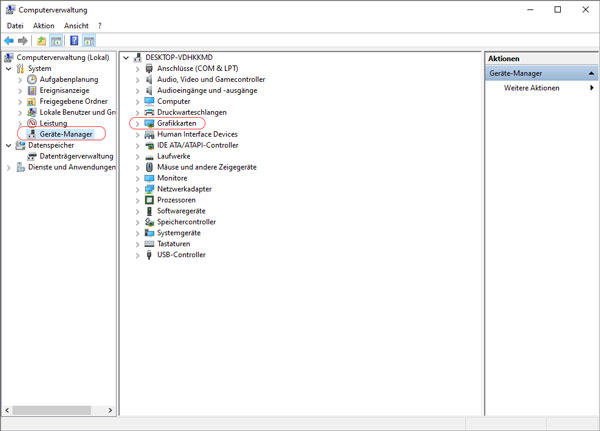Click left pane horizontal scrollbar right arrow
600x431 pixels.
click(x=111, y=411)
